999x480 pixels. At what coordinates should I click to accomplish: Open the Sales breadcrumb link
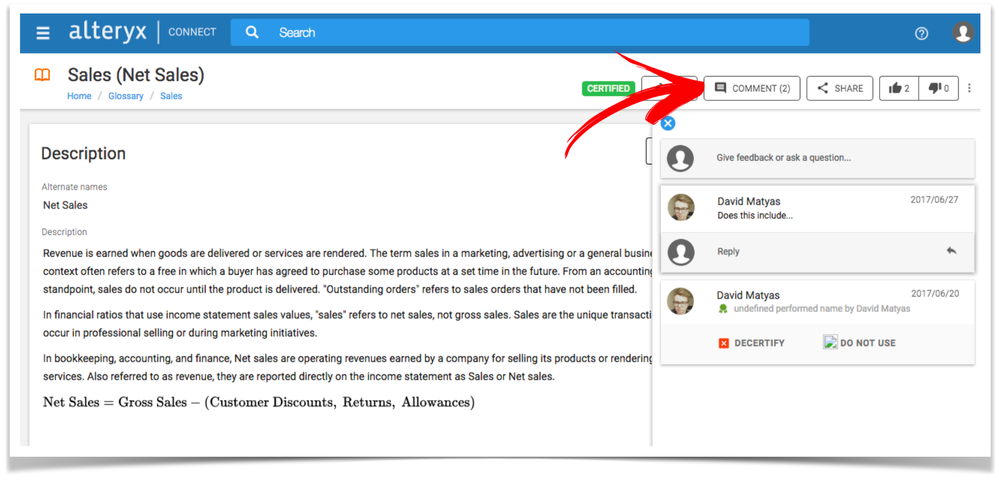pos(171,96)
